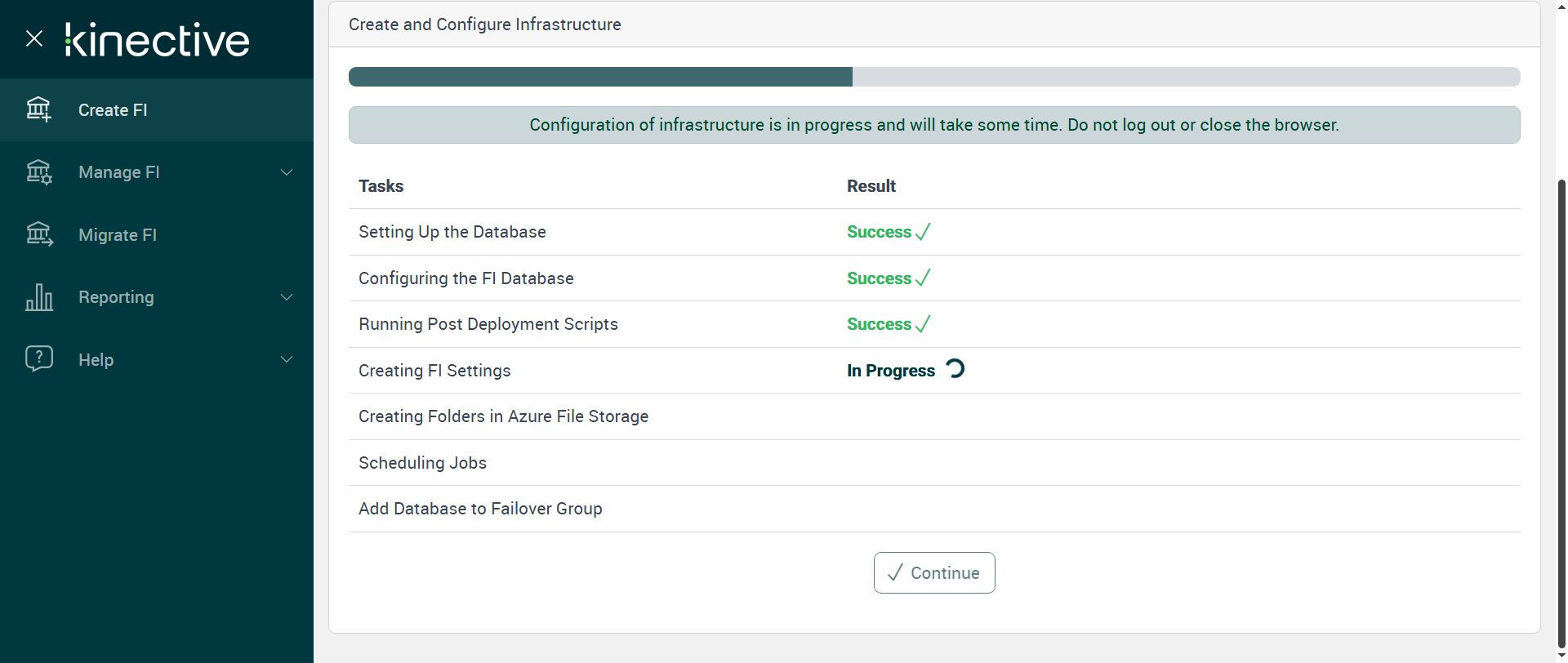Expand the Manage FI submenu chevron
This screenshot has width=1568, height=663.
click(x=287, y=172)
